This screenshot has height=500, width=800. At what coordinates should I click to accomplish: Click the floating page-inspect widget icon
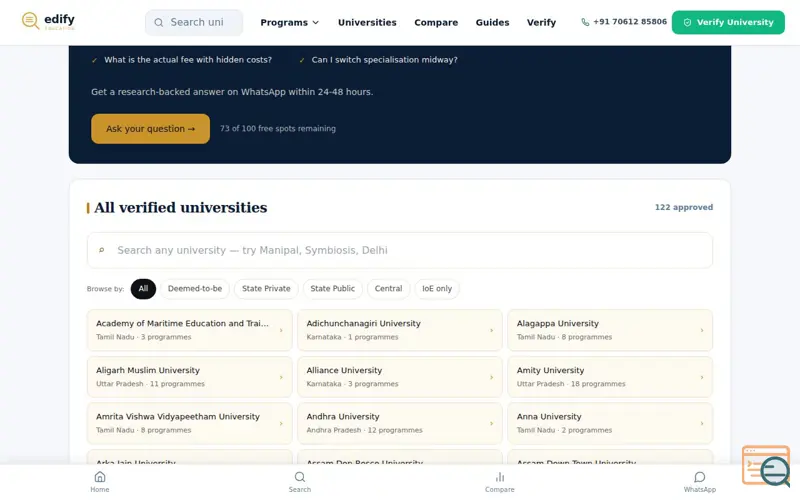point(766,465)
